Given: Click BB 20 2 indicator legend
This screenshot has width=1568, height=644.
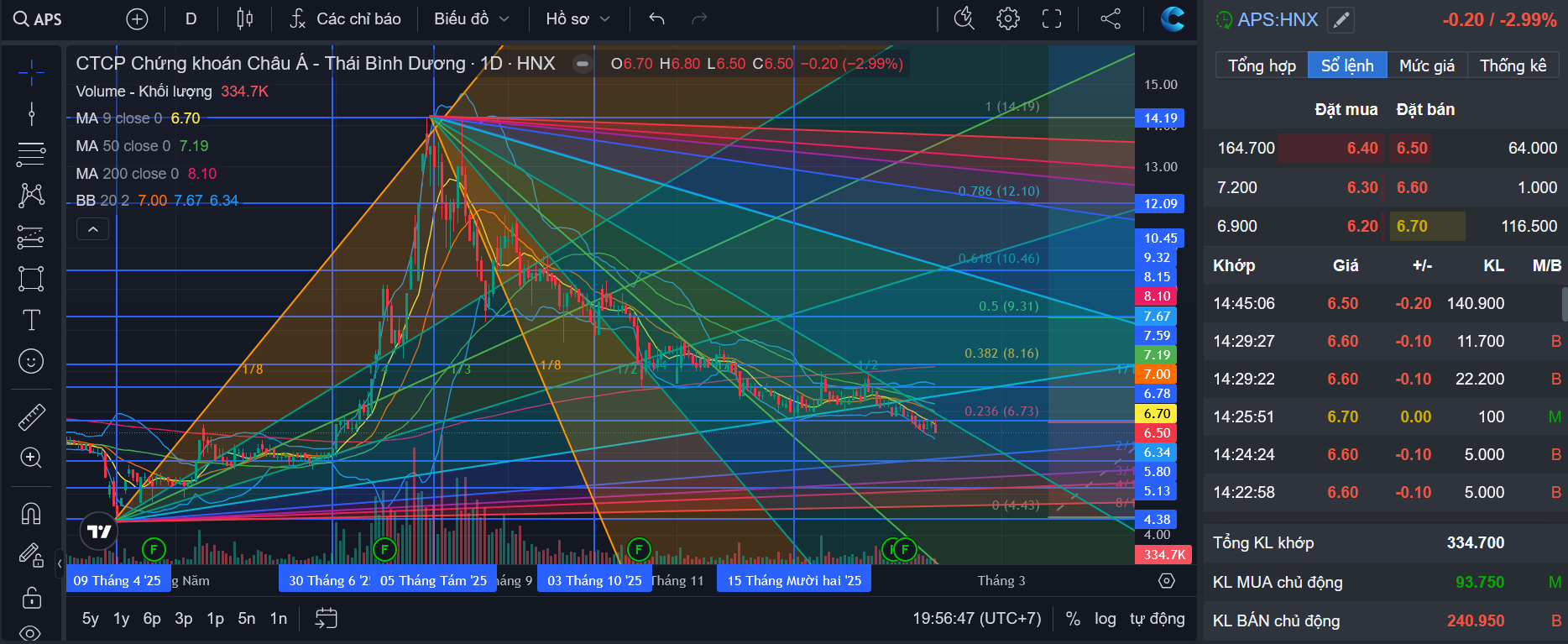Looking at the screenshot, I should pos(157,201).
